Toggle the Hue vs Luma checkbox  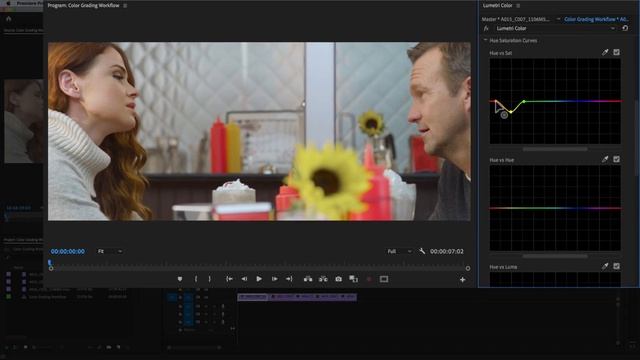click(616, 266)
